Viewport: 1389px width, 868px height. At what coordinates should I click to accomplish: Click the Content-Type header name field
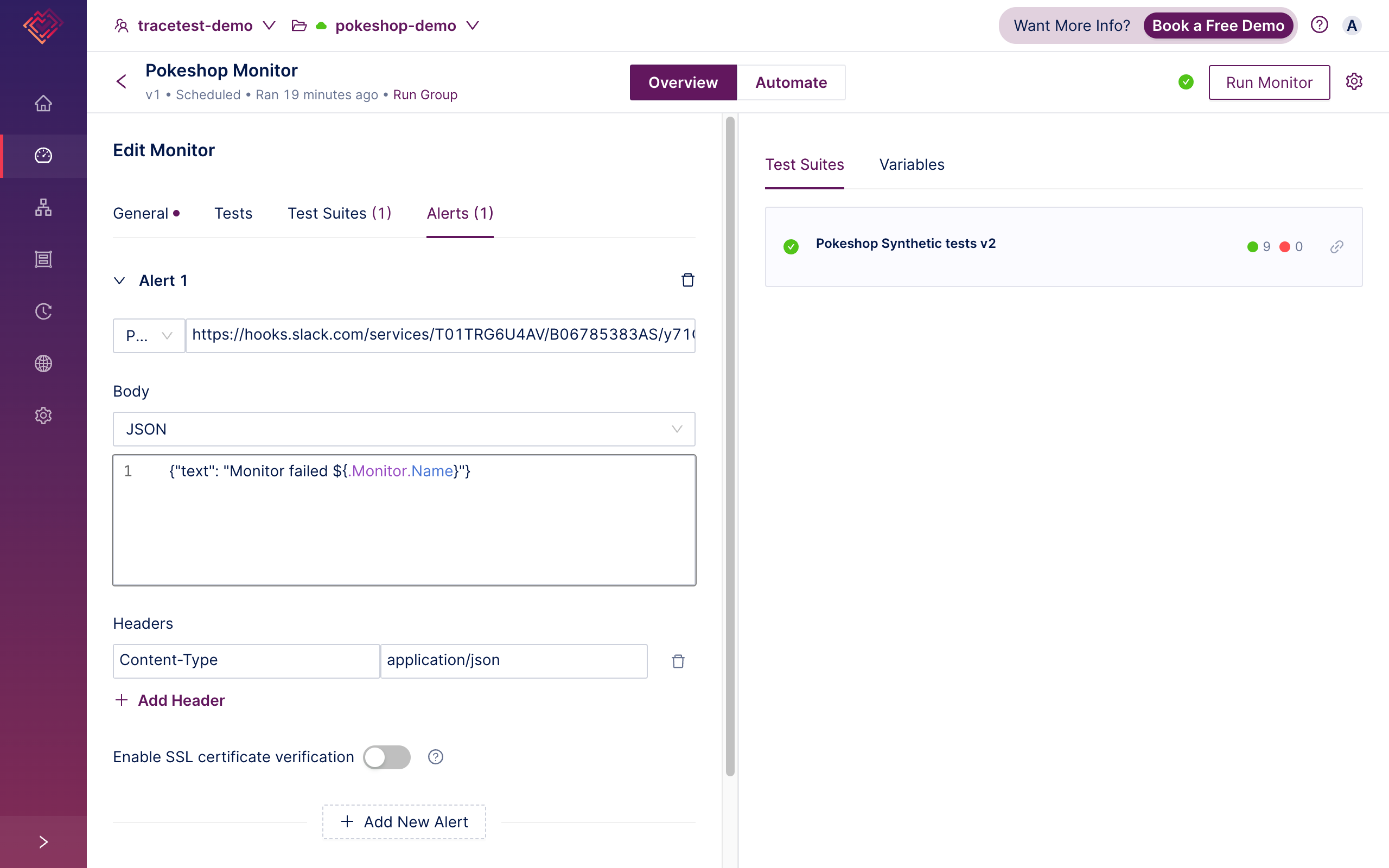tap(246, 660)
